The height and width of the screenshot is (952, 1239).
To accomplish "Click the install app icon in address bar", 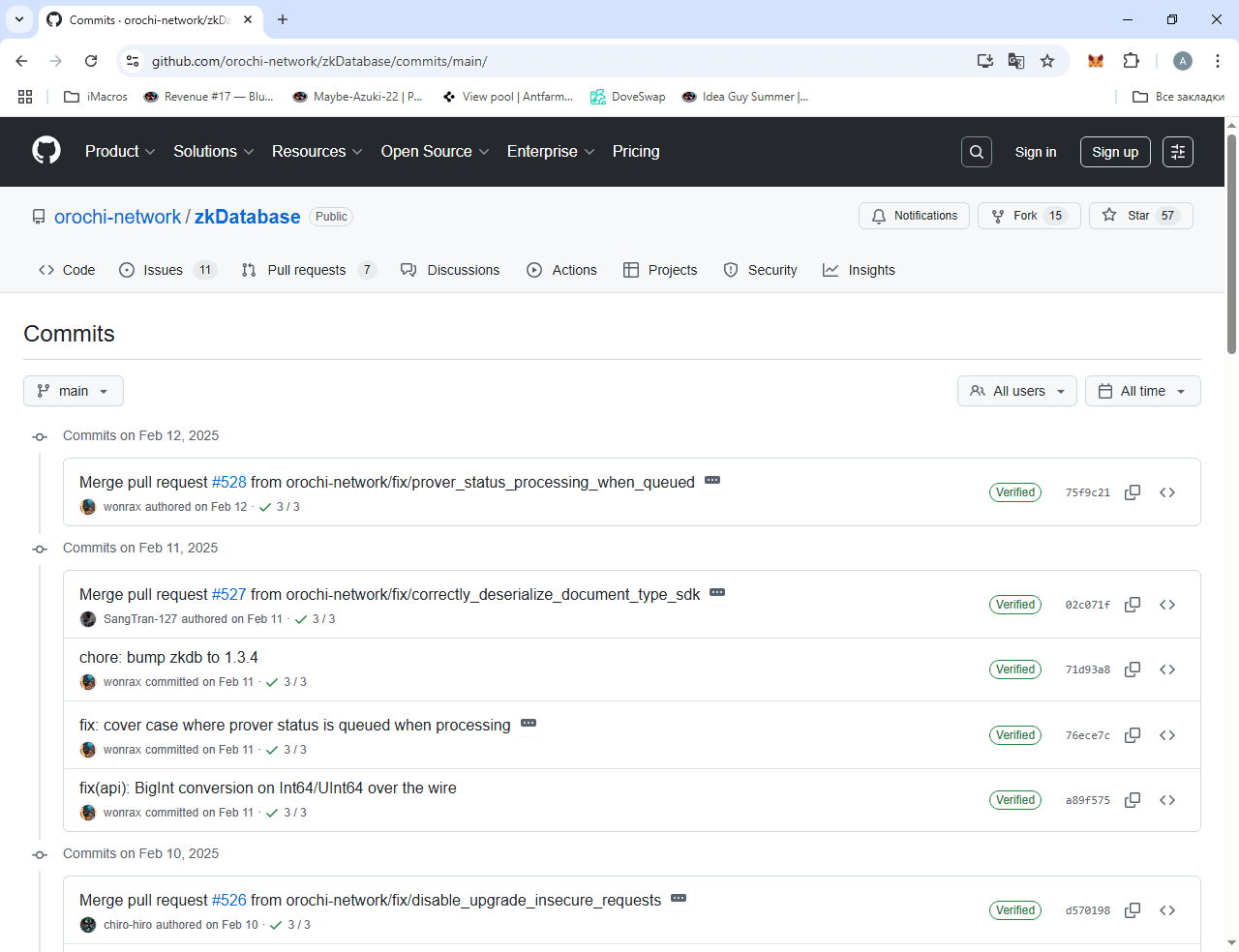I will point(985,61).
